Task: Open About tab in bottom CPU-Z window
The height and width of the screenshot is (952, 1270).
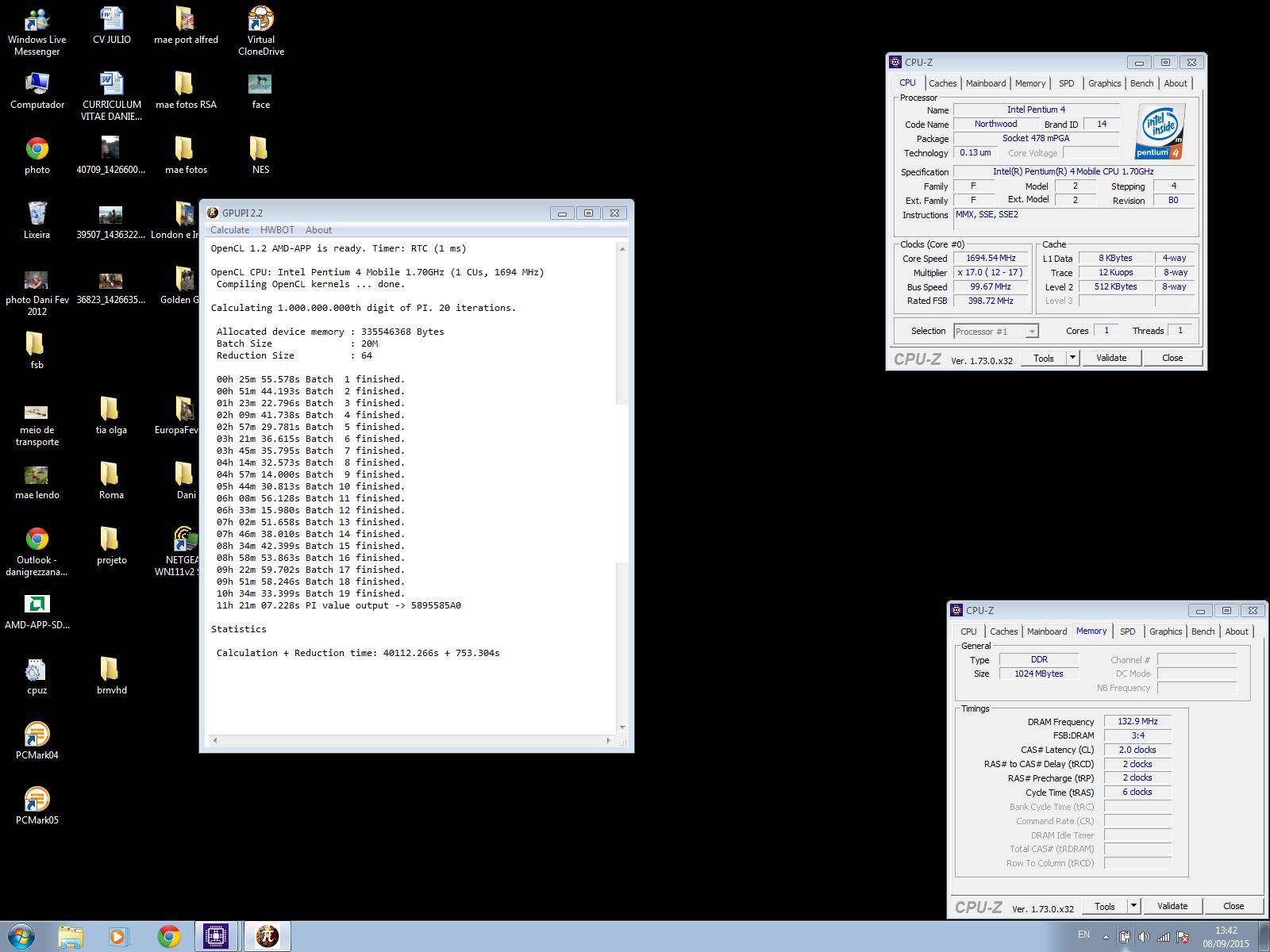Action: click(x=1236, y=631)
